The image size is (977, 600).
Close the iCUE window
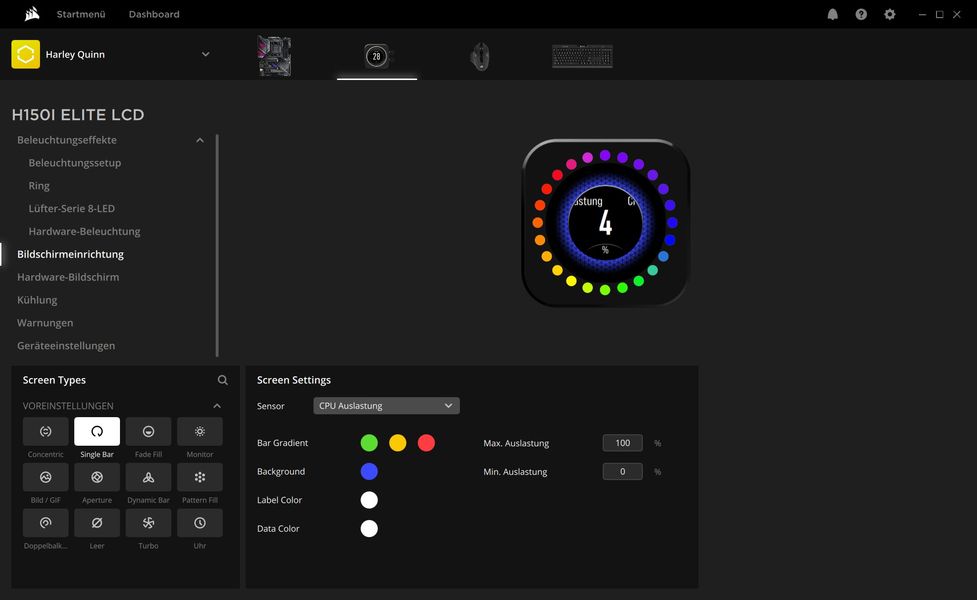pyautogui.click(x=956, y=14)
